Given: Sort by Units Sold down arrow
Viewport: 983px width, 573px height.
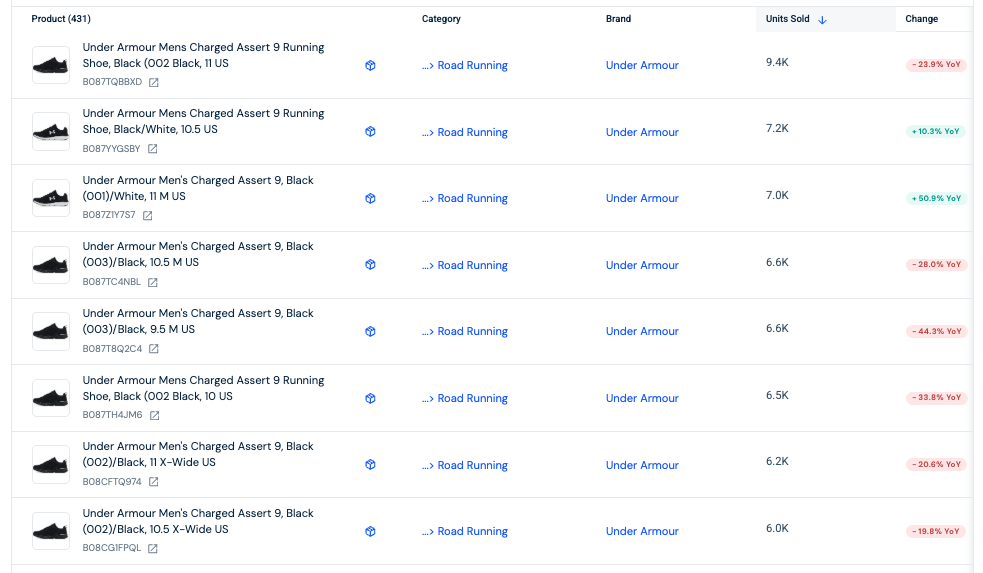Looking at the screenshot, I should (x=822, y=19).
